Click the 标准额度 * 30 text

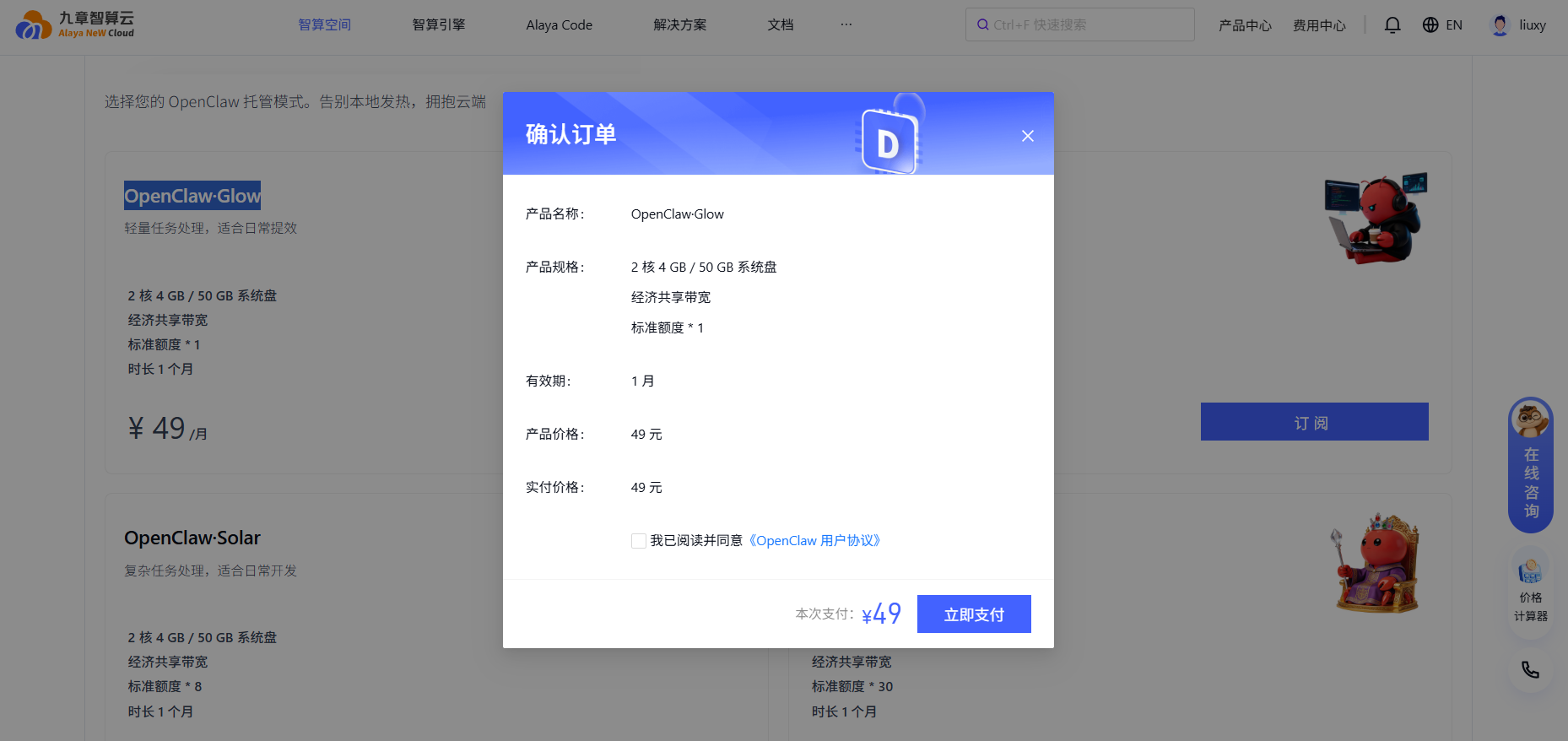(852, 686)
